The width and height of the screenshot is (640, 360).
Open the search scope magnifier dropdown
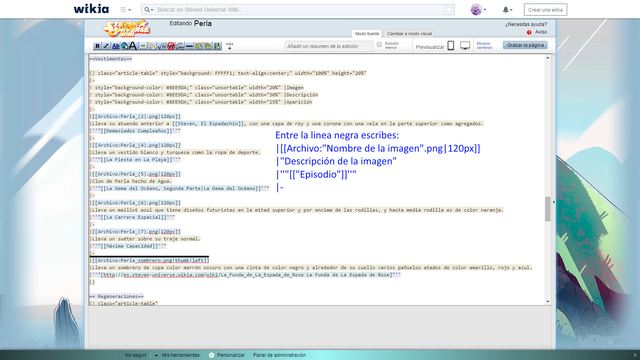coord(149,9)
